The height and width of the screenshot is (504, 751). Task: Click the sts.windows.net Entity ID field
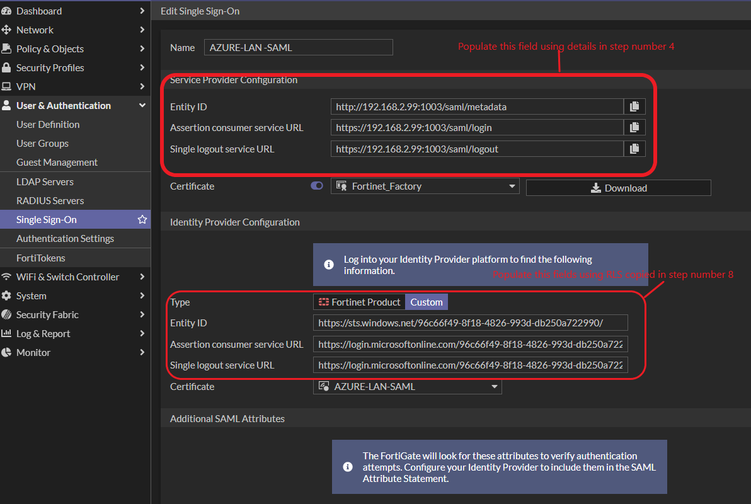470,323
